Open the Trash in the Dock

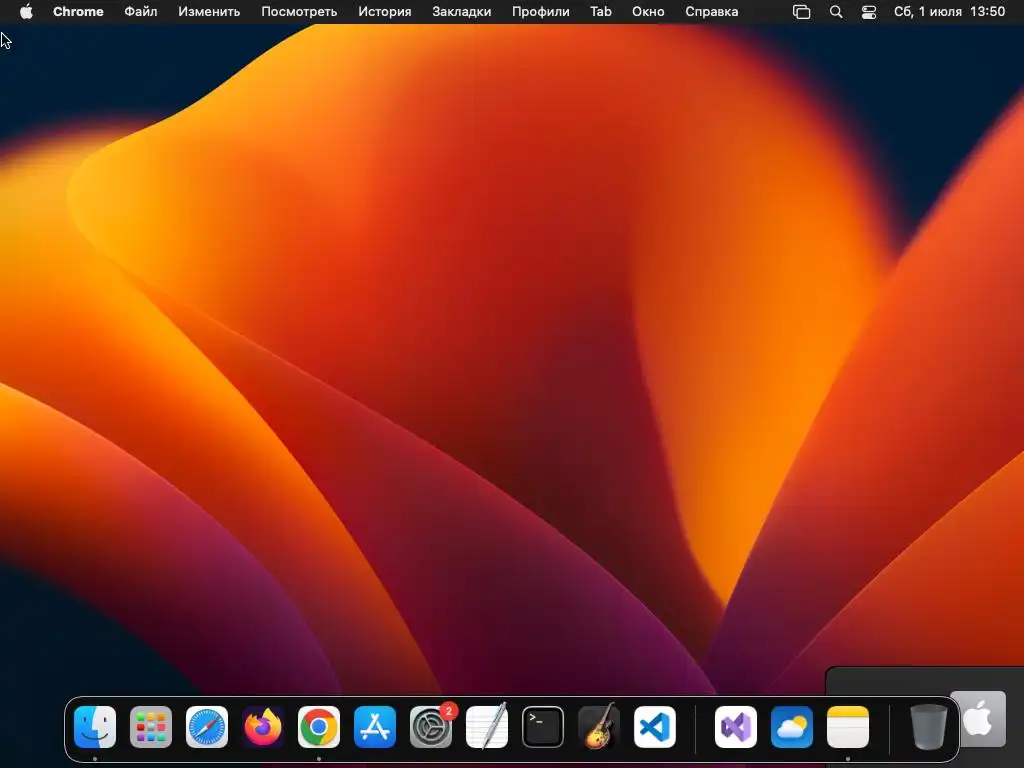click(x=929, y=726)
